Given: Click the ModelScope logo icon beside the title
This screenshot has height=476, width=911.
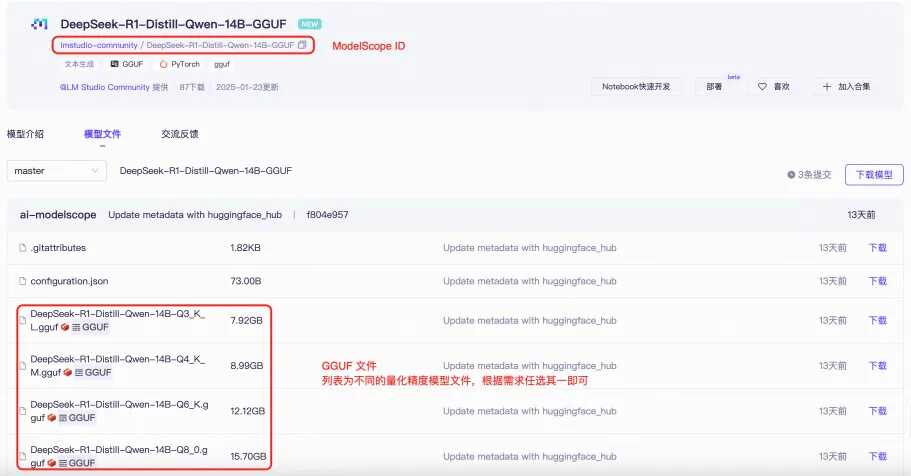Looking at the screenshot, I should point(39,24).
